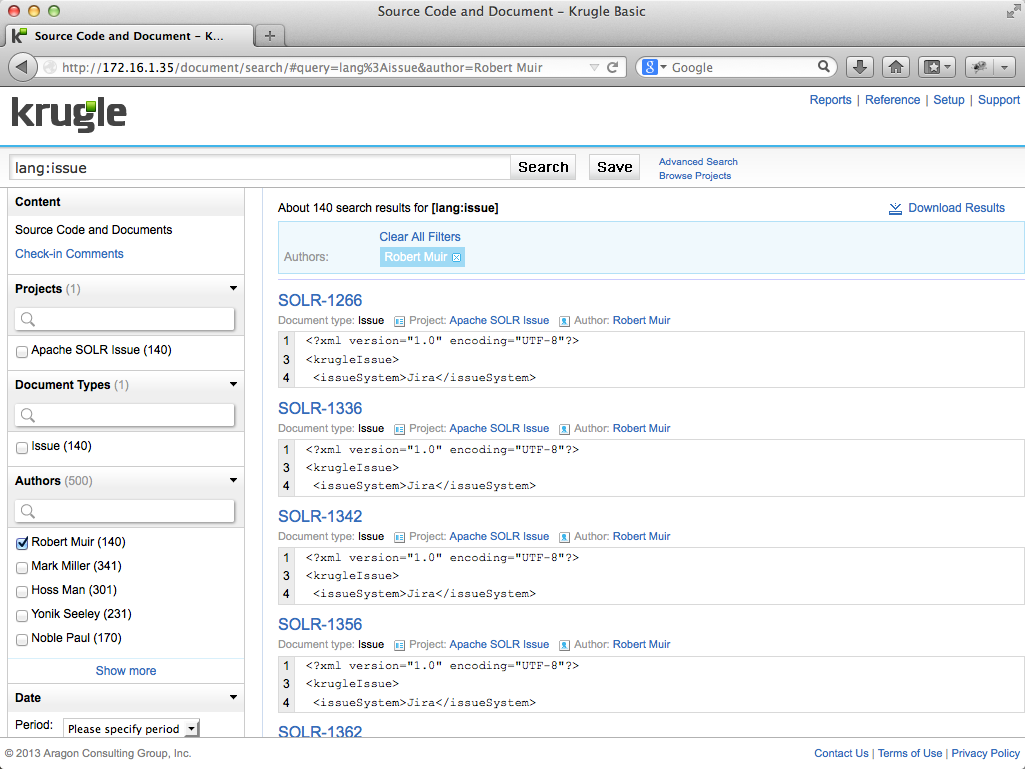
Task: Open the Privacy Policy footer link
Action: click(985, 753)
